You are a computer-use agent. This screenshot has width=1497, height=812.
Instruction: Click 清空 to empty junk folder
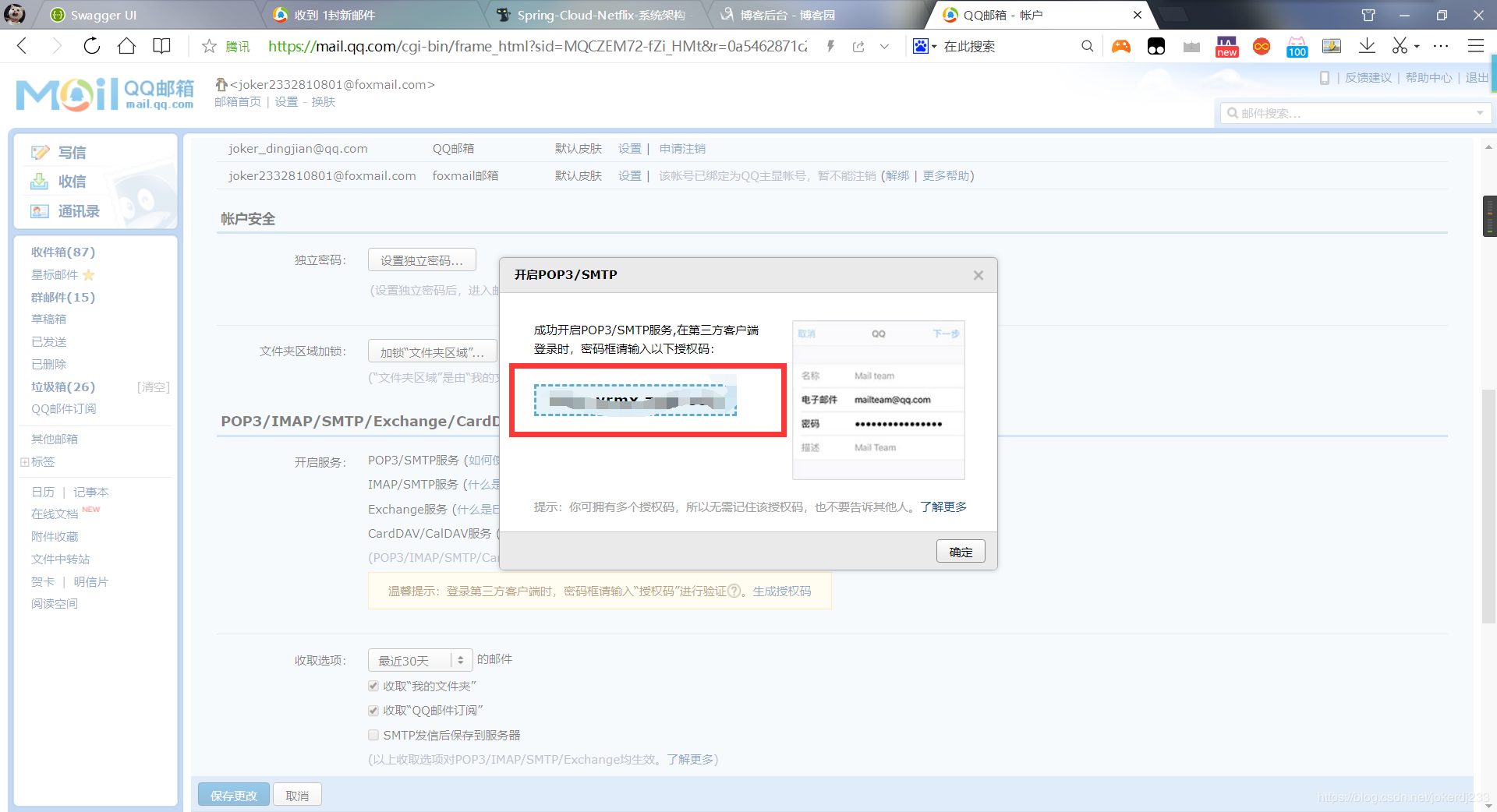click(154, 387)
